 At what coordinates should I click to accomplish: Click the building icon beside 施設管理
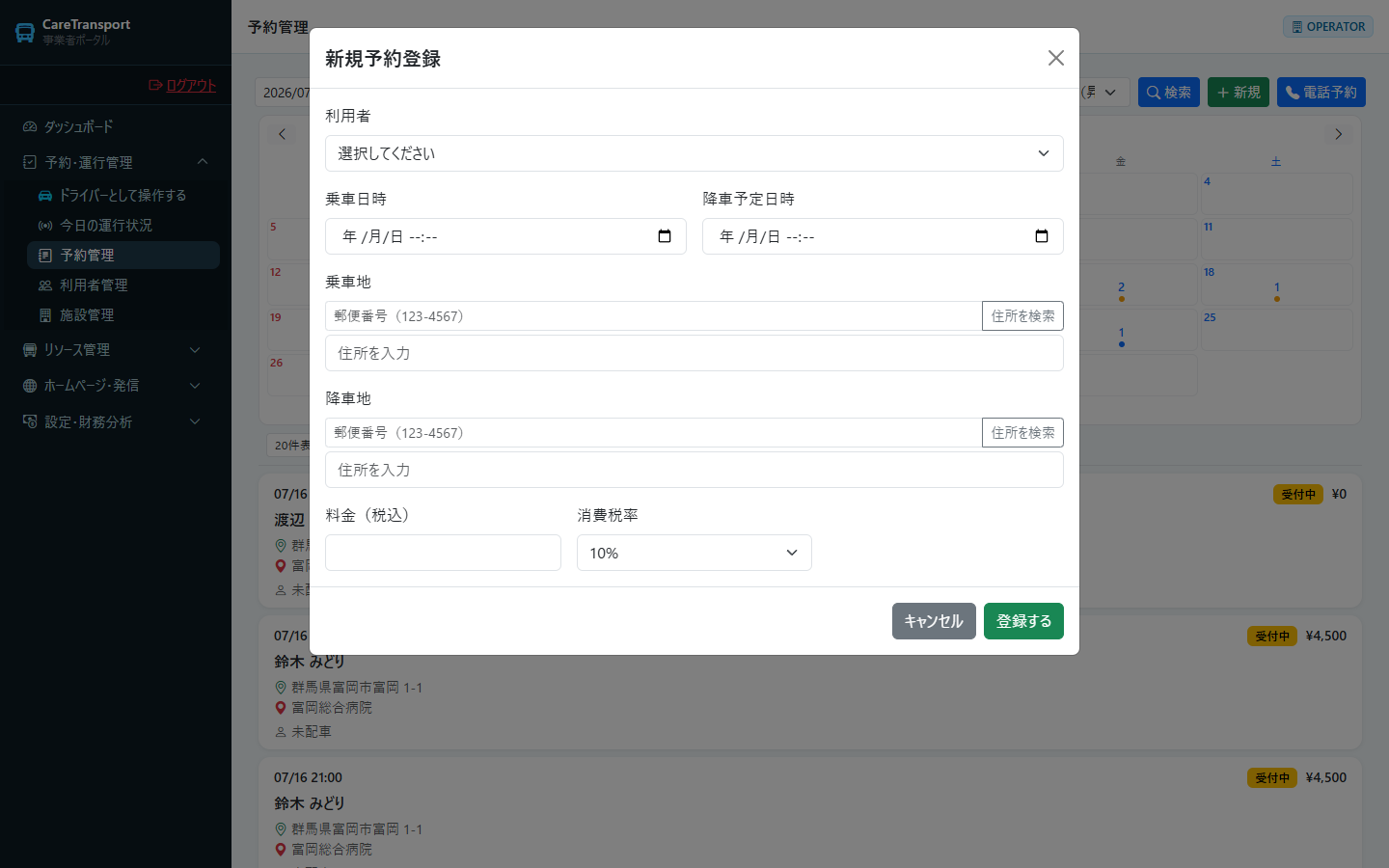click(x=45, y=314)
